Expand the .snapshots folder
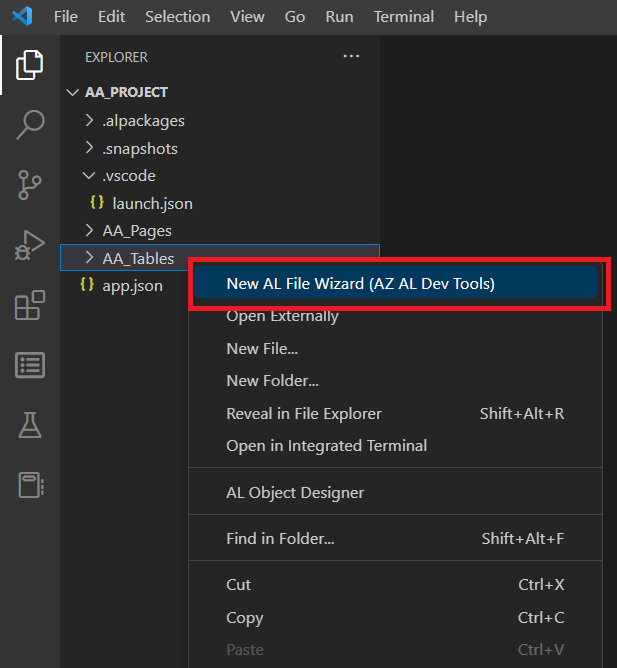Viewport: 617px width, 668px height. [x=89, y=148]
